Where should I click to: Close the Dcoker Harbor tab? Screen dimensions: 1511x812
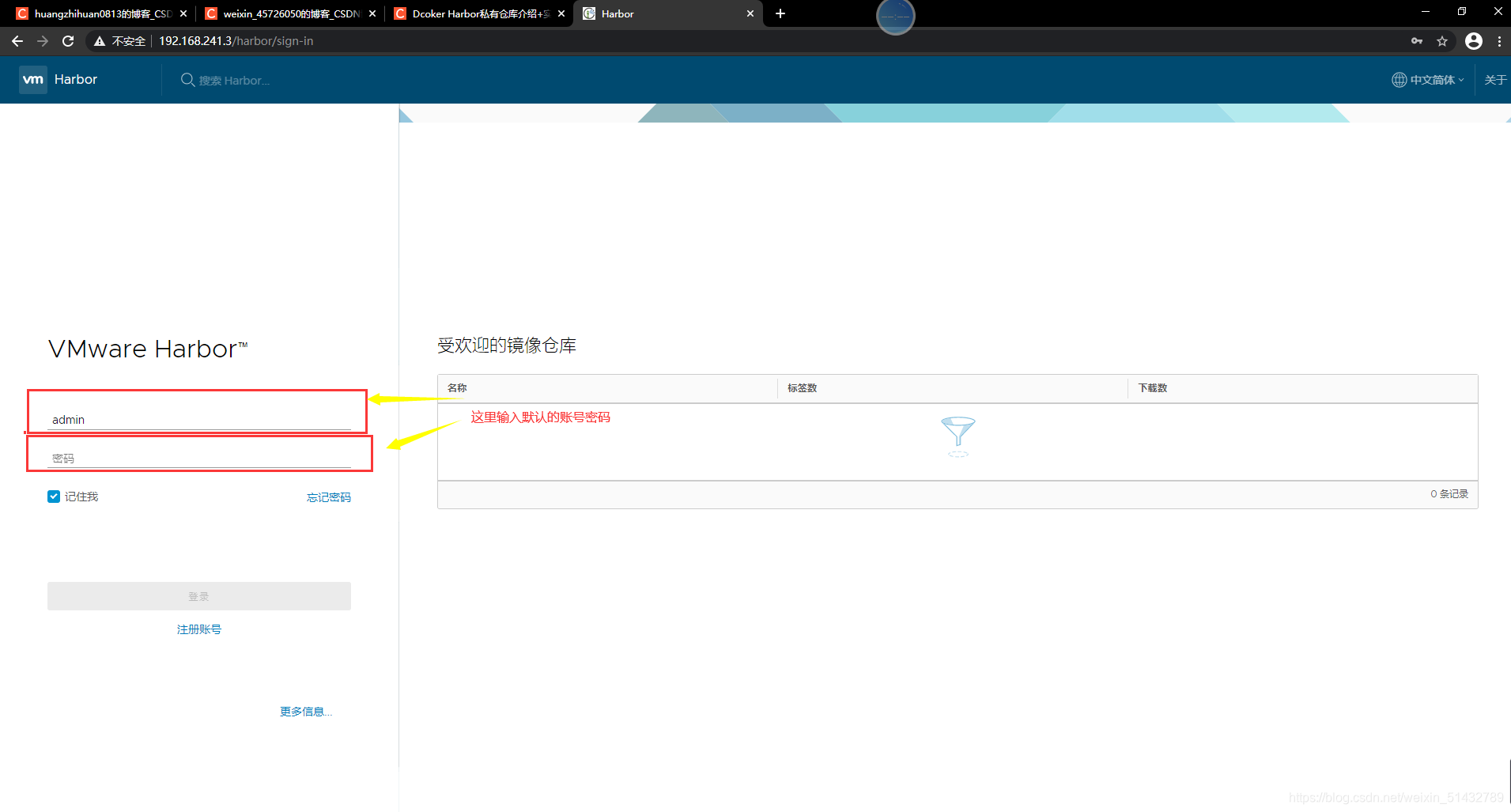click(x=561, y=13)
